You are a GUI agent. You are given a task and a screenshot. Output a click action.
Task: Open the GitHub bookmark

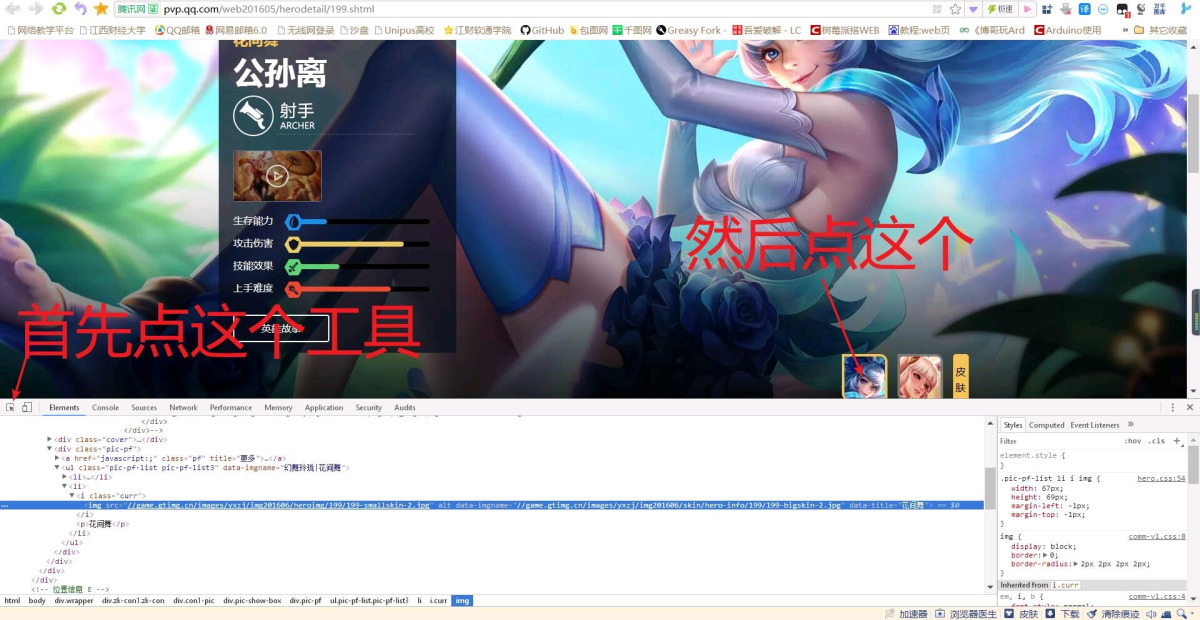click(x=541, y=30)
